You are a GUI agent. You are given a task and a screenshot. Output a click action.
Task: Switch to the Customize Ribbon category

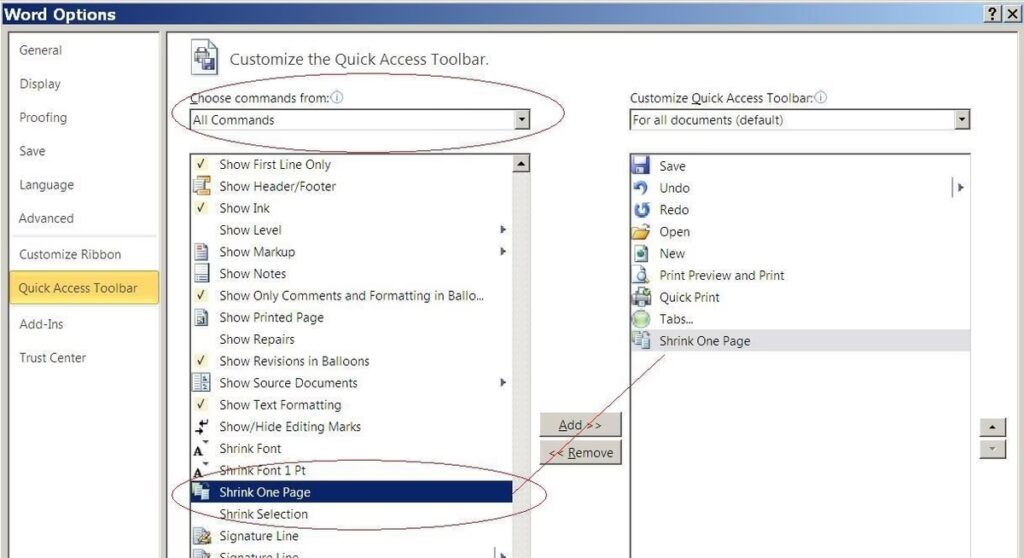point(70,254)
